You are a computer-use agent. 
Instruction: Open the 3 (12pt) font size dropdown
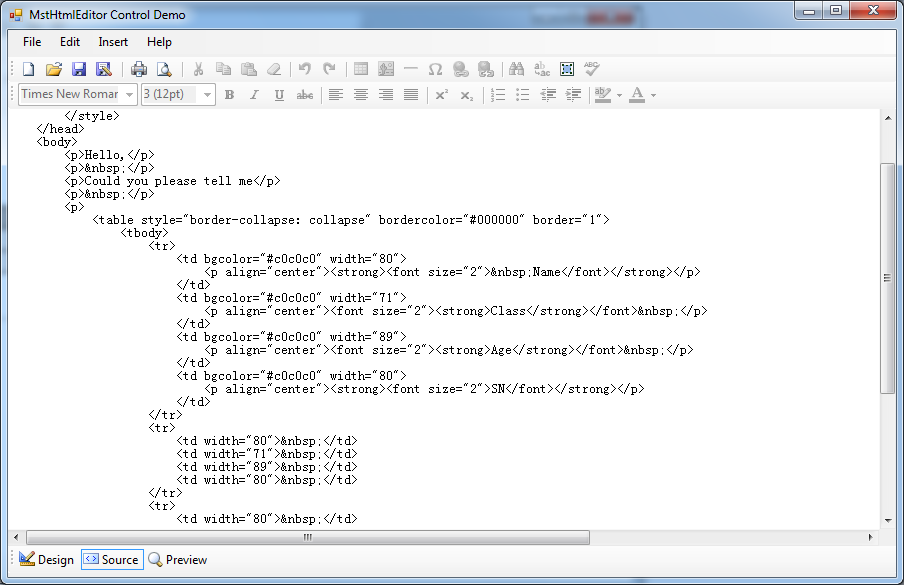tap(206, 95)
